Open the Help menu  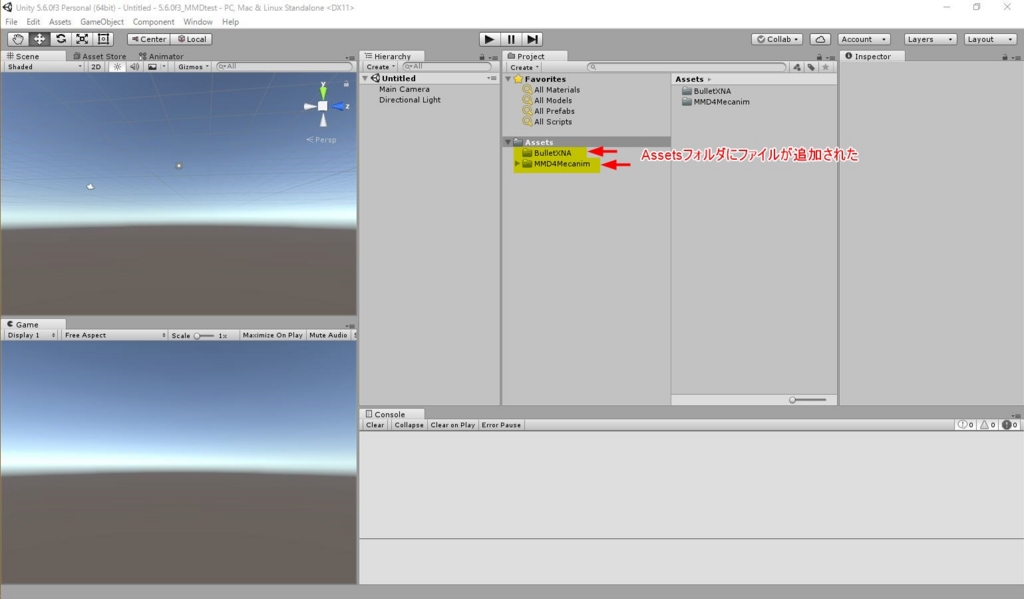(231, 22)
